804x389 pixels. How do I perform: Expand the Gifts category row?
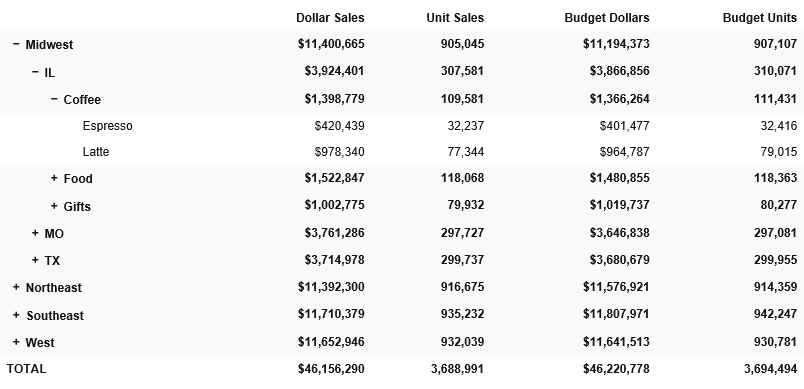[x=54, y=206]
